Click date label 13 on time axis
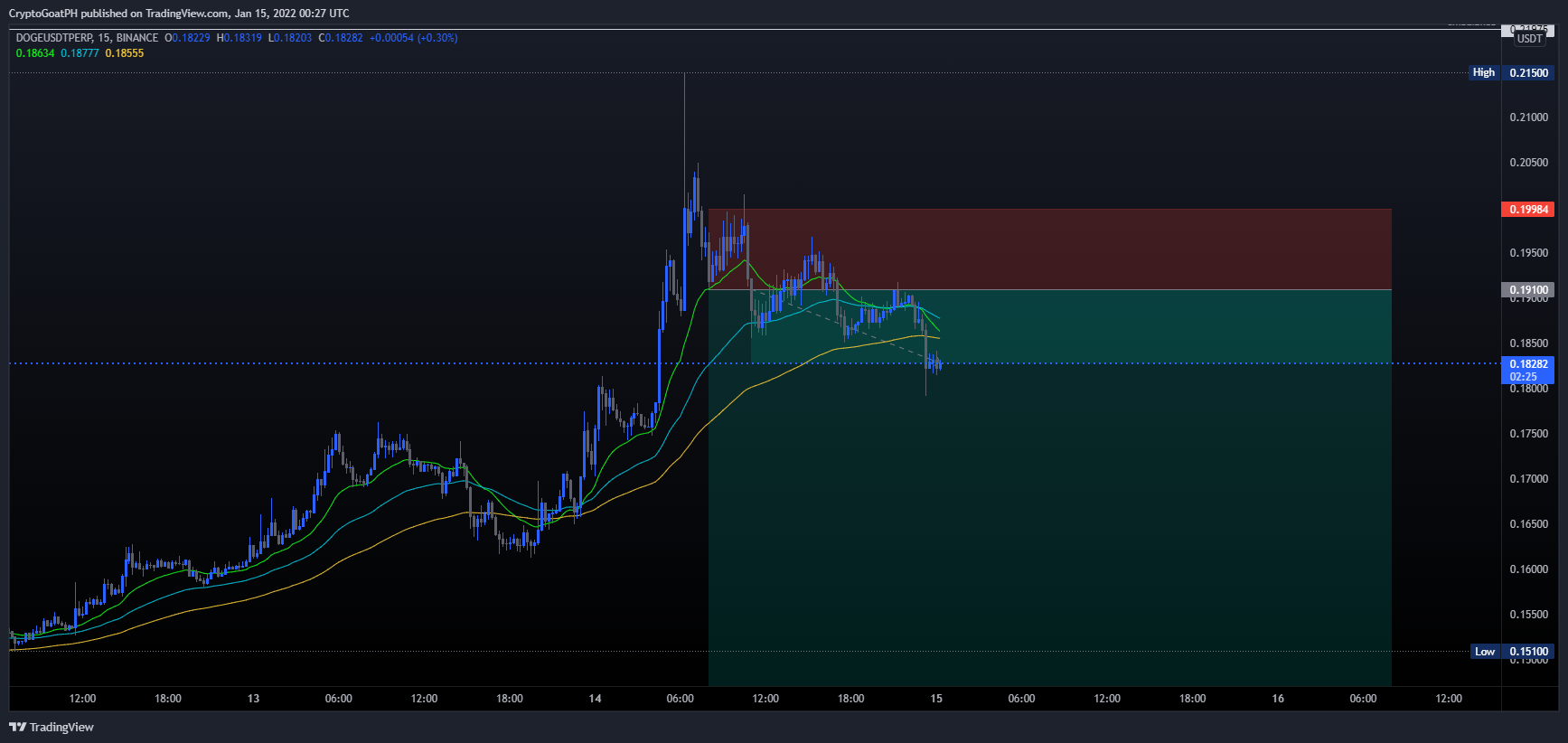 [253, 699]
